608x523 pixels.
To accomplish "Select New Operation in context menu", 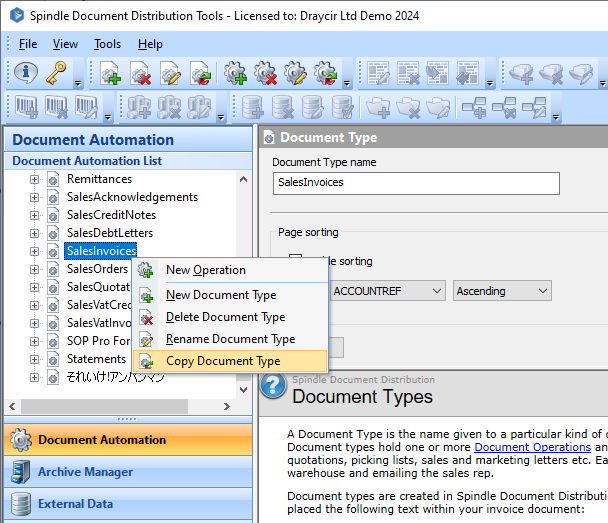I will (205, 270).
